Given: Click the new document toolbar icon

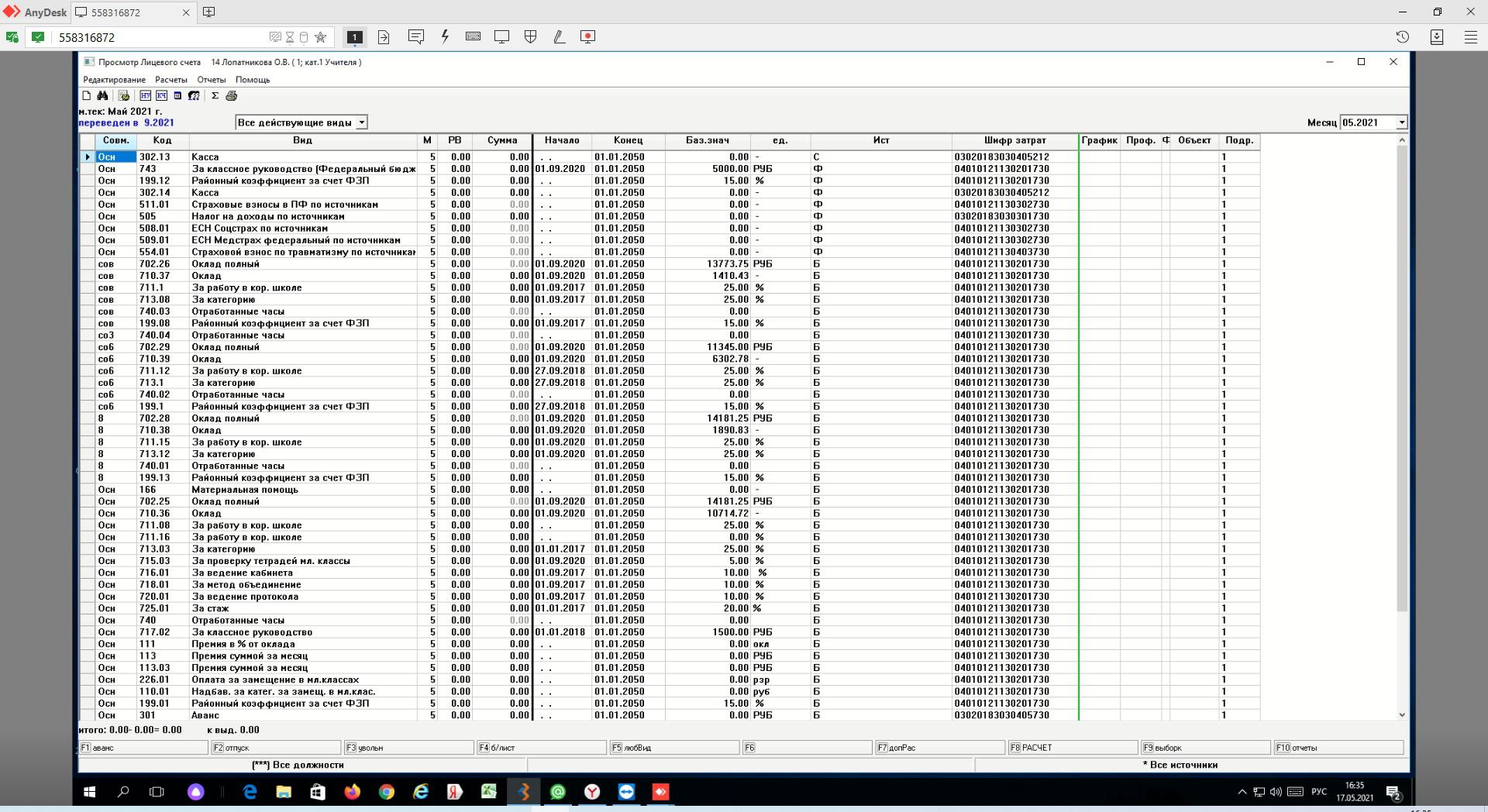Looking at the screenshot, I should coord(87,96).
